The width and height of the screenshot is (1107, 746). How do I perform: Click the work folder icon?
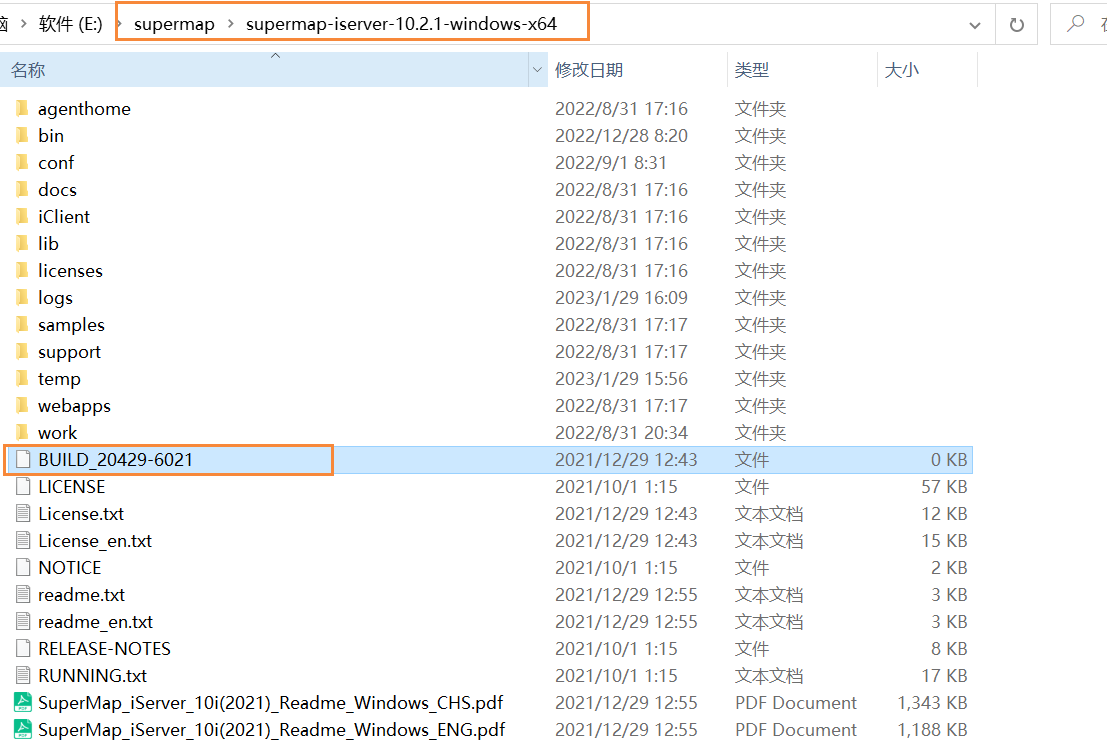click(23, 433)
